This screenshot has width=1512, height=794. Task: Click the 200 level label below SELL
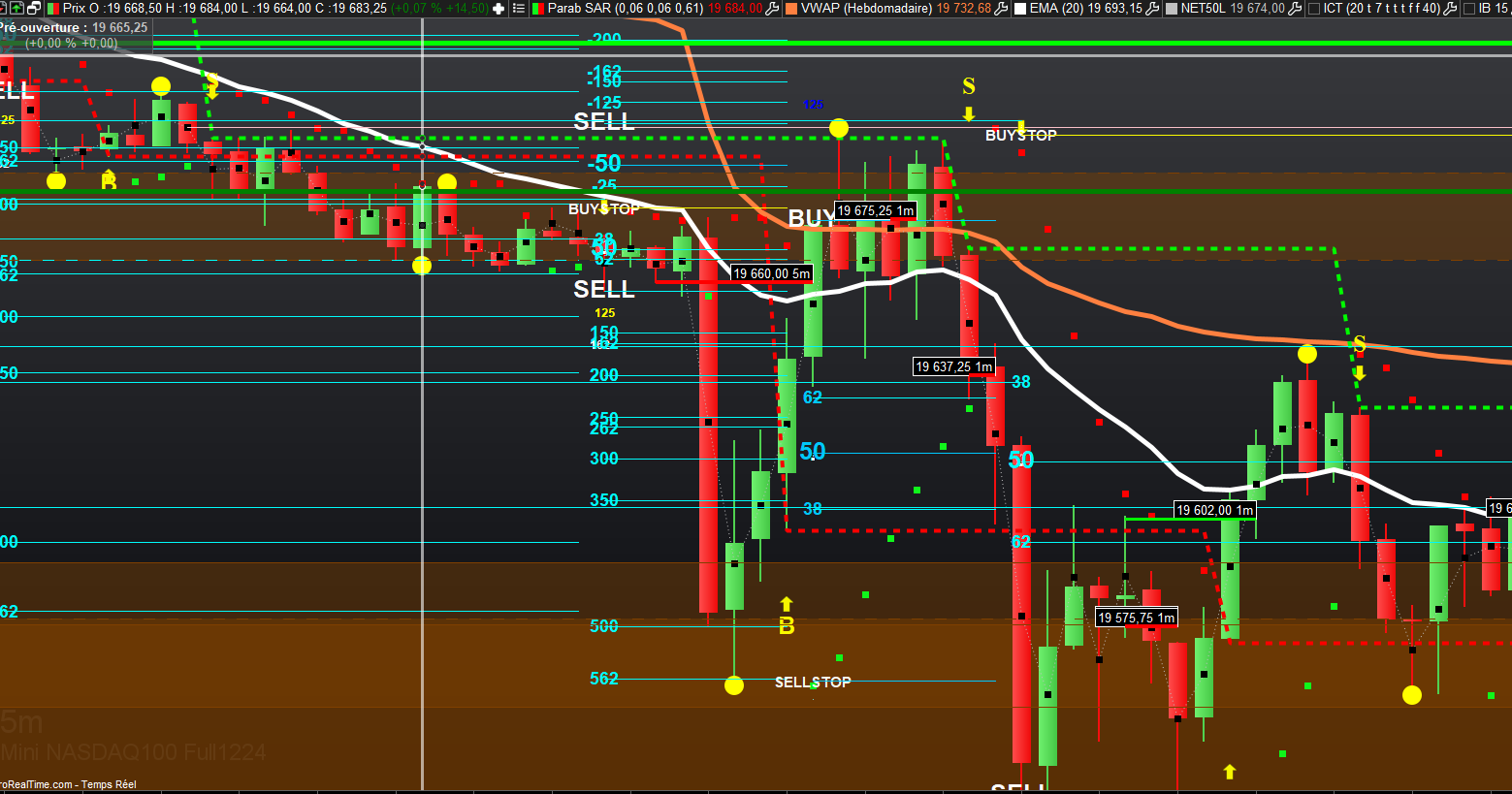coord(604,375)
